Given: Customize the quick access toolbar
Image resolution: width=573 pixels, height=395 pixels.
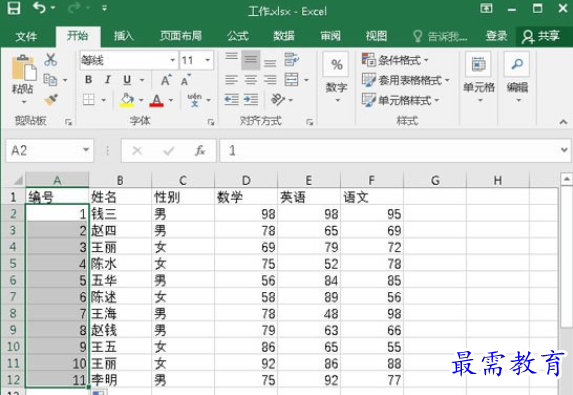Looking at the screenshot, I should pos(105,8).
